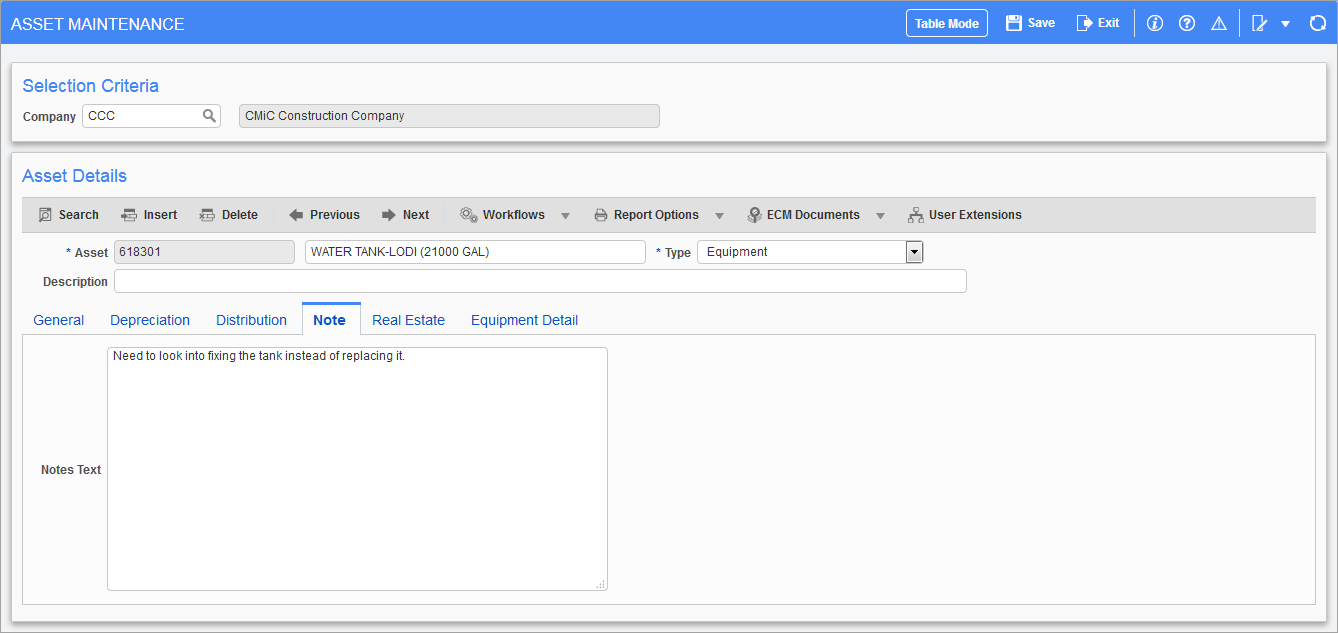Click the refresh icon in top right
1338x633 pixels.
pyautogui.click(x=1317, y=23)
